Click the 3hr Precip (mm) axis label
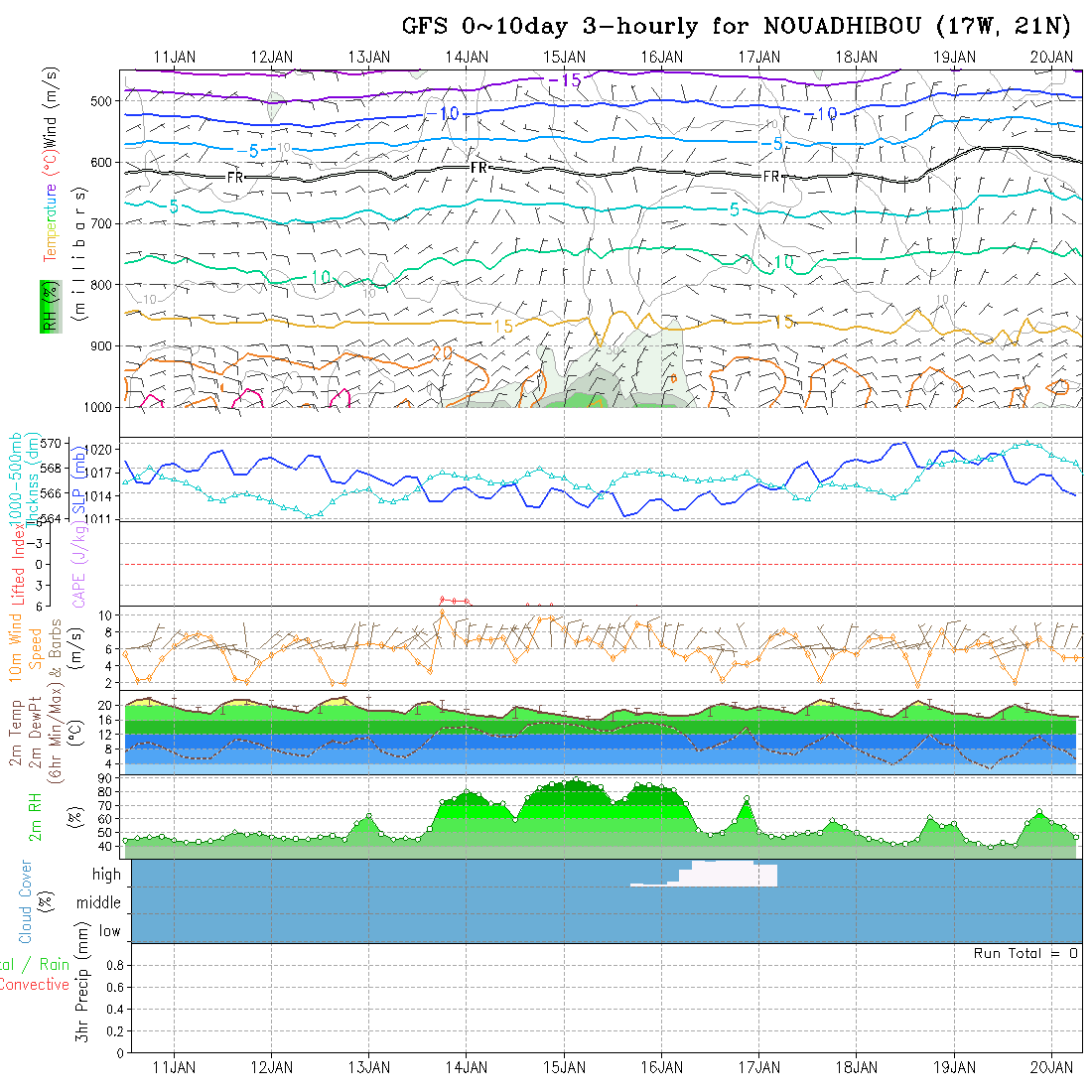Viewport: 1092px width, 1092px height. tap(82, 998)
